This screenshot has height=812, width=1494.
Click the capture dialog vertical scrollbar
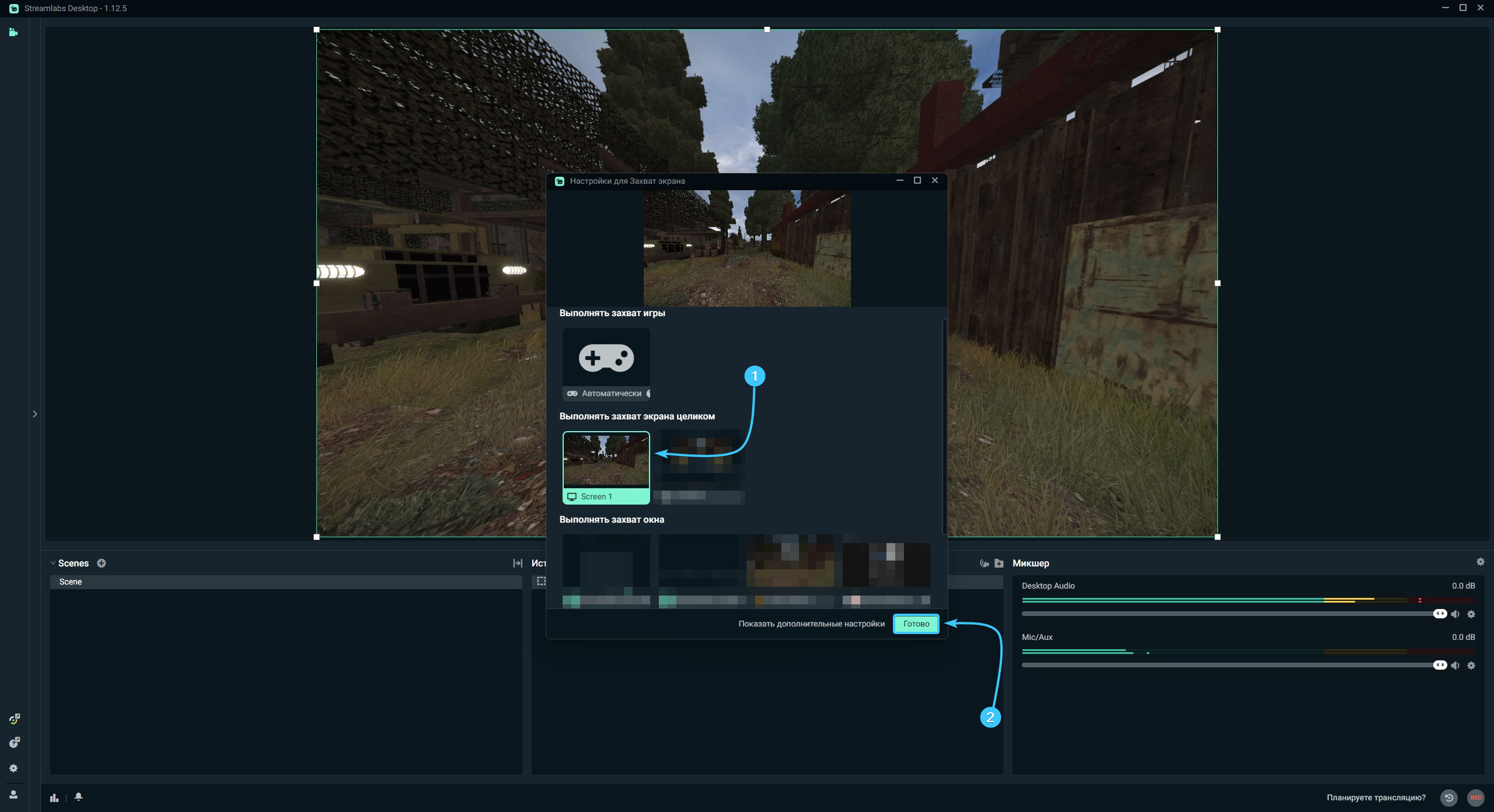(944, 426)
